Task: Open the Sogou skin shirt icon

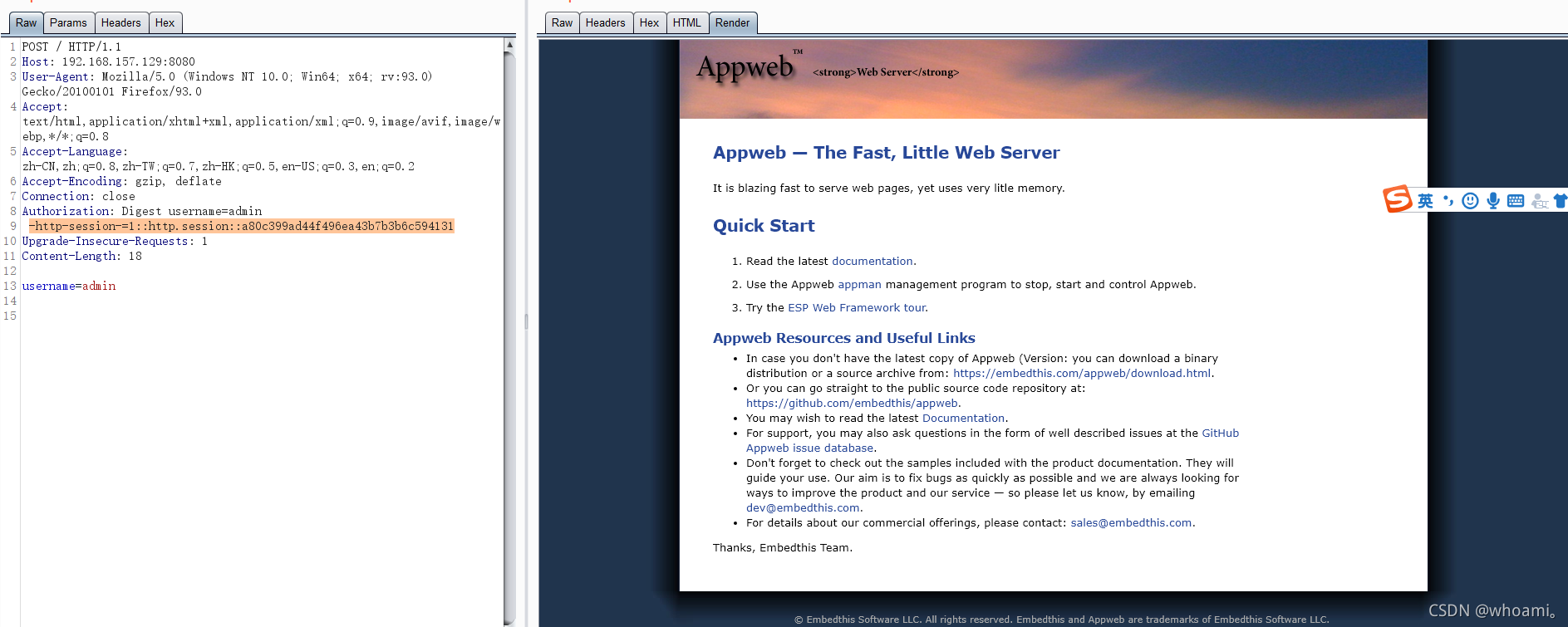Action: [1561, 200]
